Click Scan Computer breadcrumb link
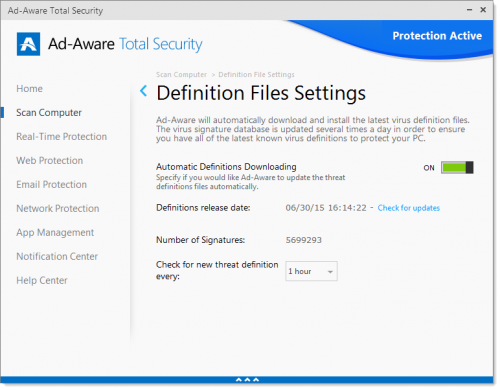Image resolution: width=500 pixels, height=390 pixels. (181, 75)
